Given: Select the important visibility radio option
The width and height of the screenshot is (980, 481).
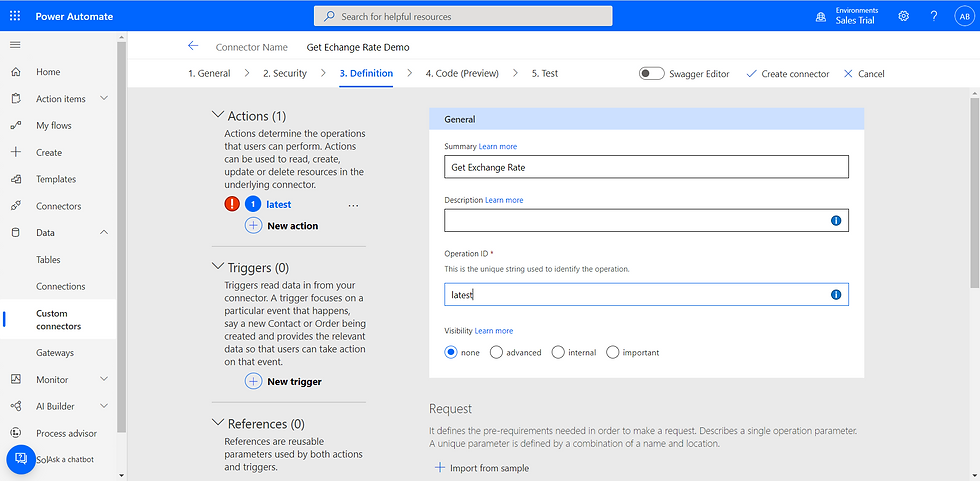Looking at the screenshot, I should click(613, 352).
